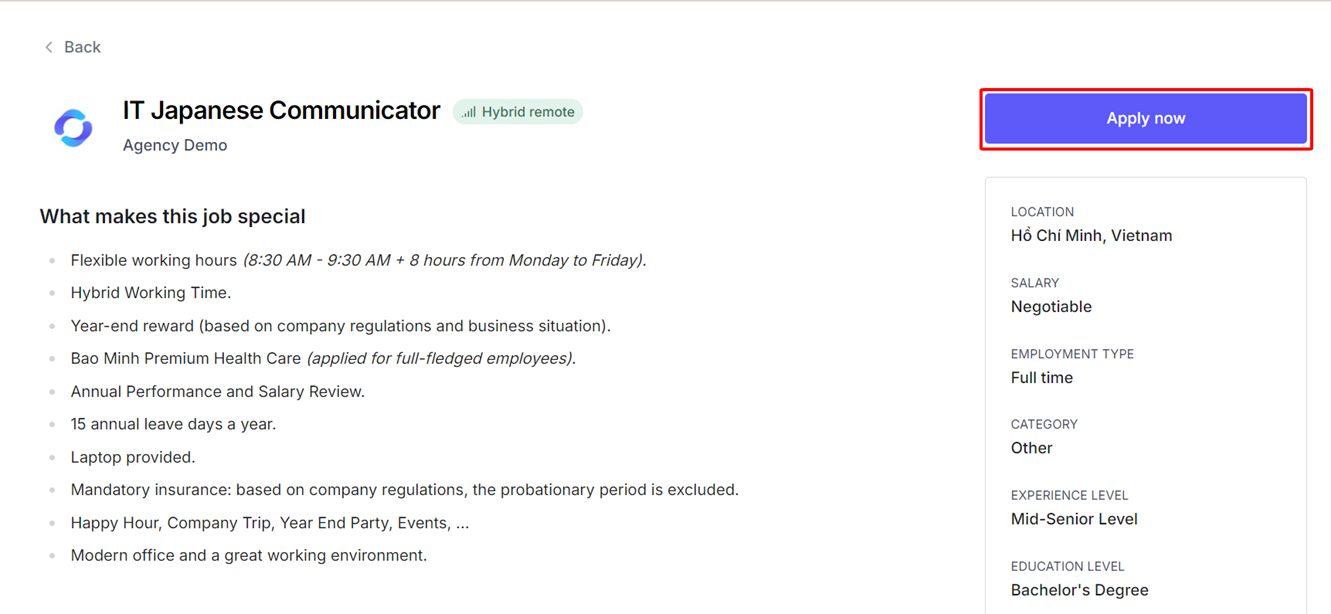Viewport: 1331px width, 614px height.
Task: Click the Hybrid remote badge label
Action: coord(528,112)
